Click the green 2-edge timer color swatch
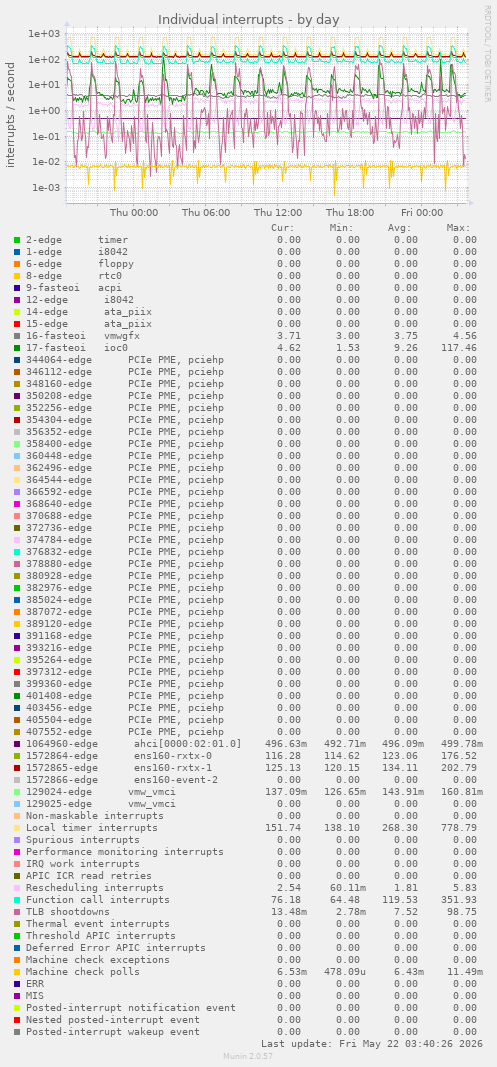Image resolution: width=497 pixels, height=1067 pixels. click(17, 240)
